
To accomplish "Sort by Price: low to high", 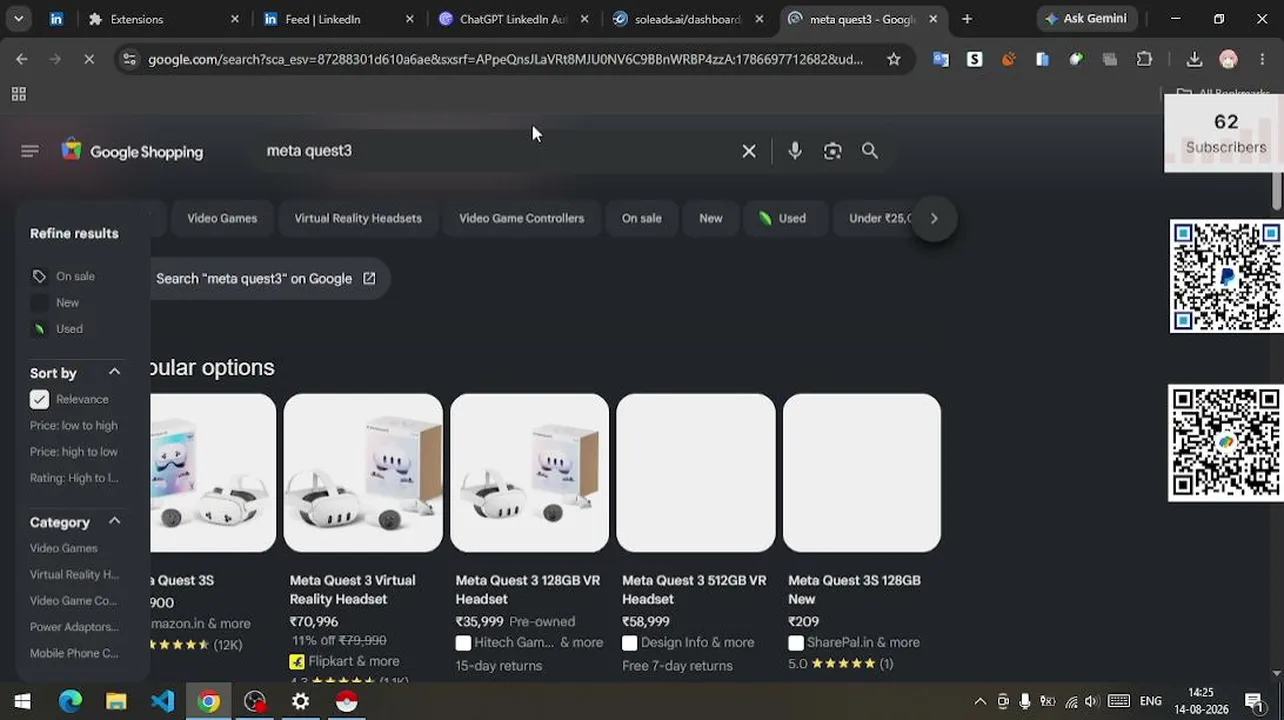I will pos(74,425).
